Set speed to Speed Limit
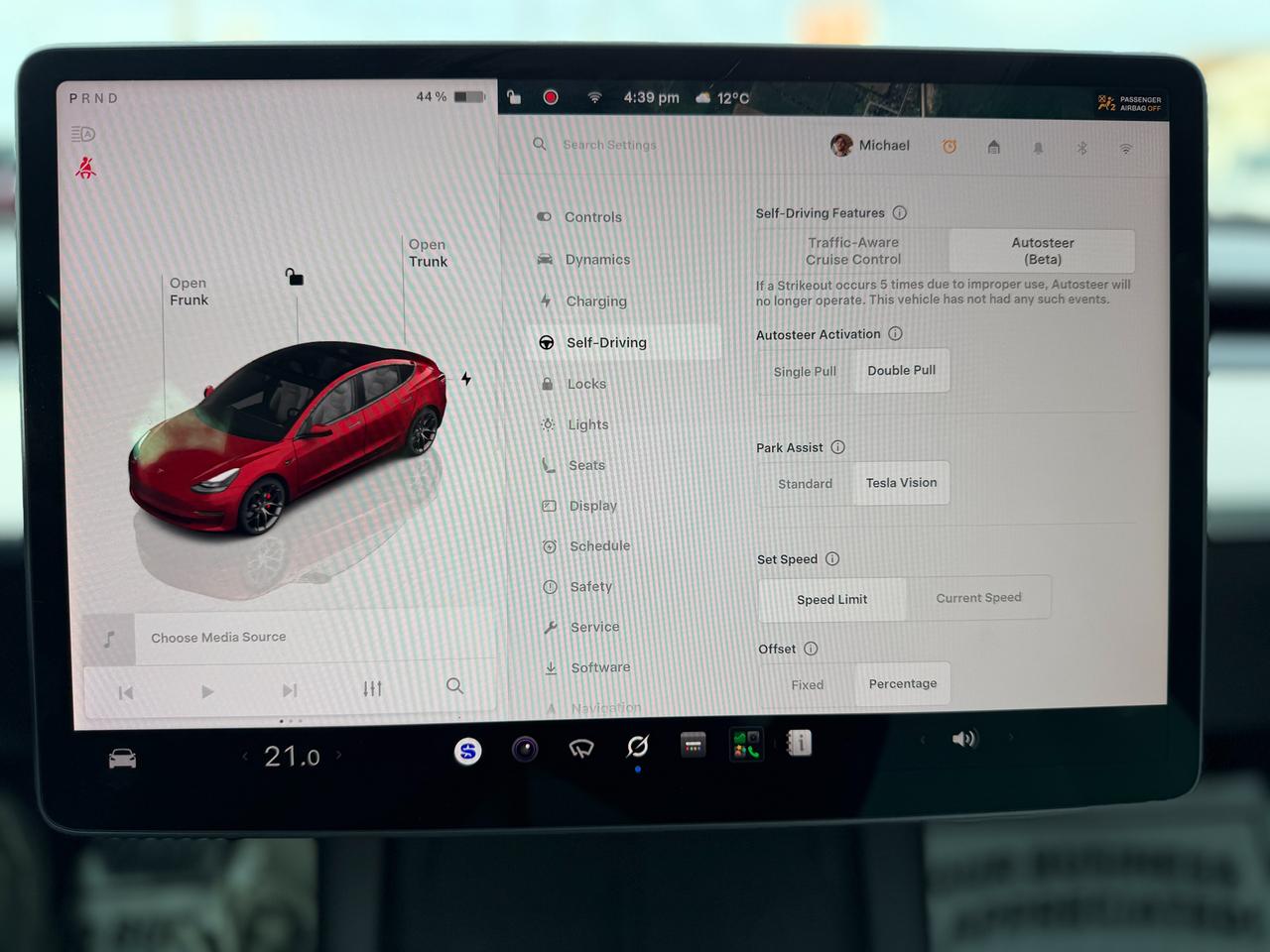 coord(832,600)
